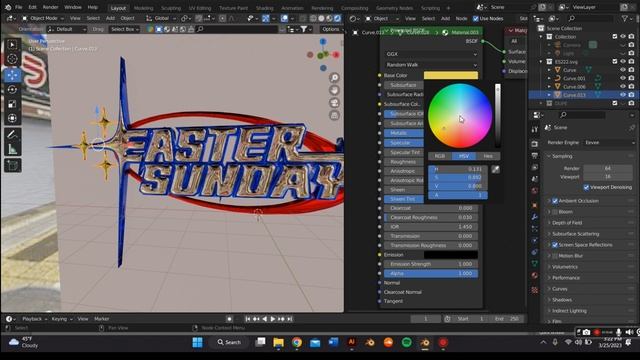The height and width of the screenshot is (360, 640).
Task: Activate the Scale tool
Action: (12, 104)
